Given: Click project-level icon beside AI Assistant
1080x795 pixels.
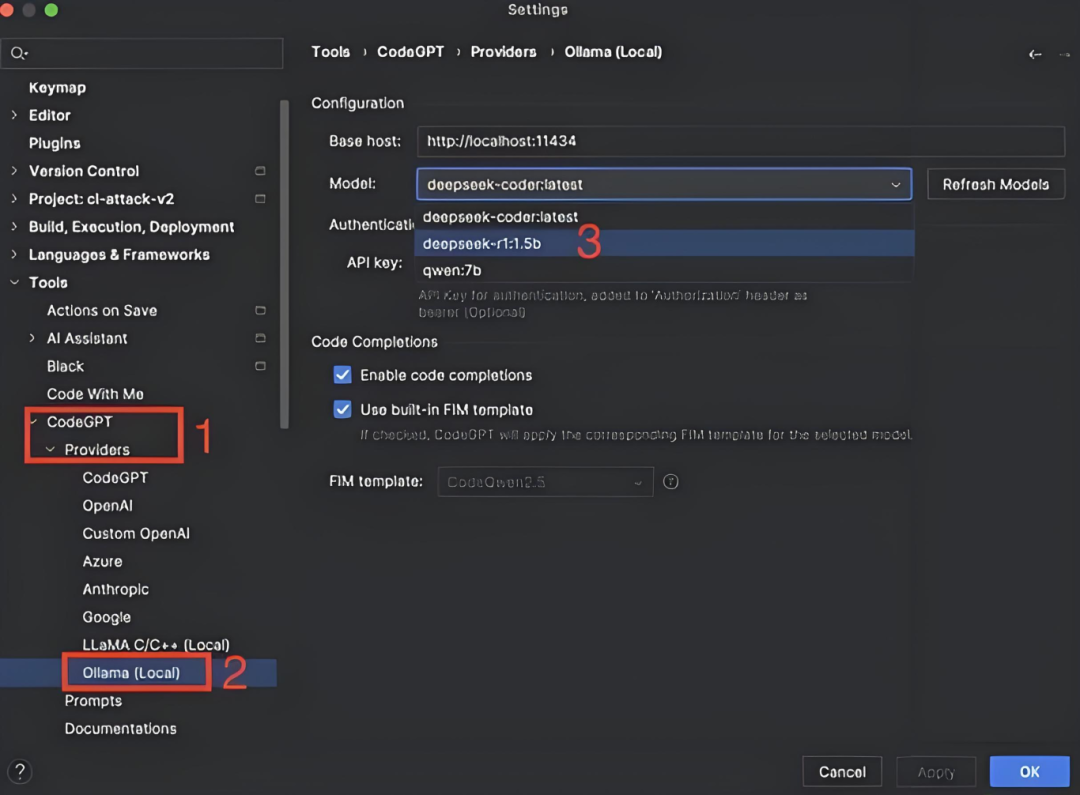Looking at the screenshot, I should coord(260,338).
